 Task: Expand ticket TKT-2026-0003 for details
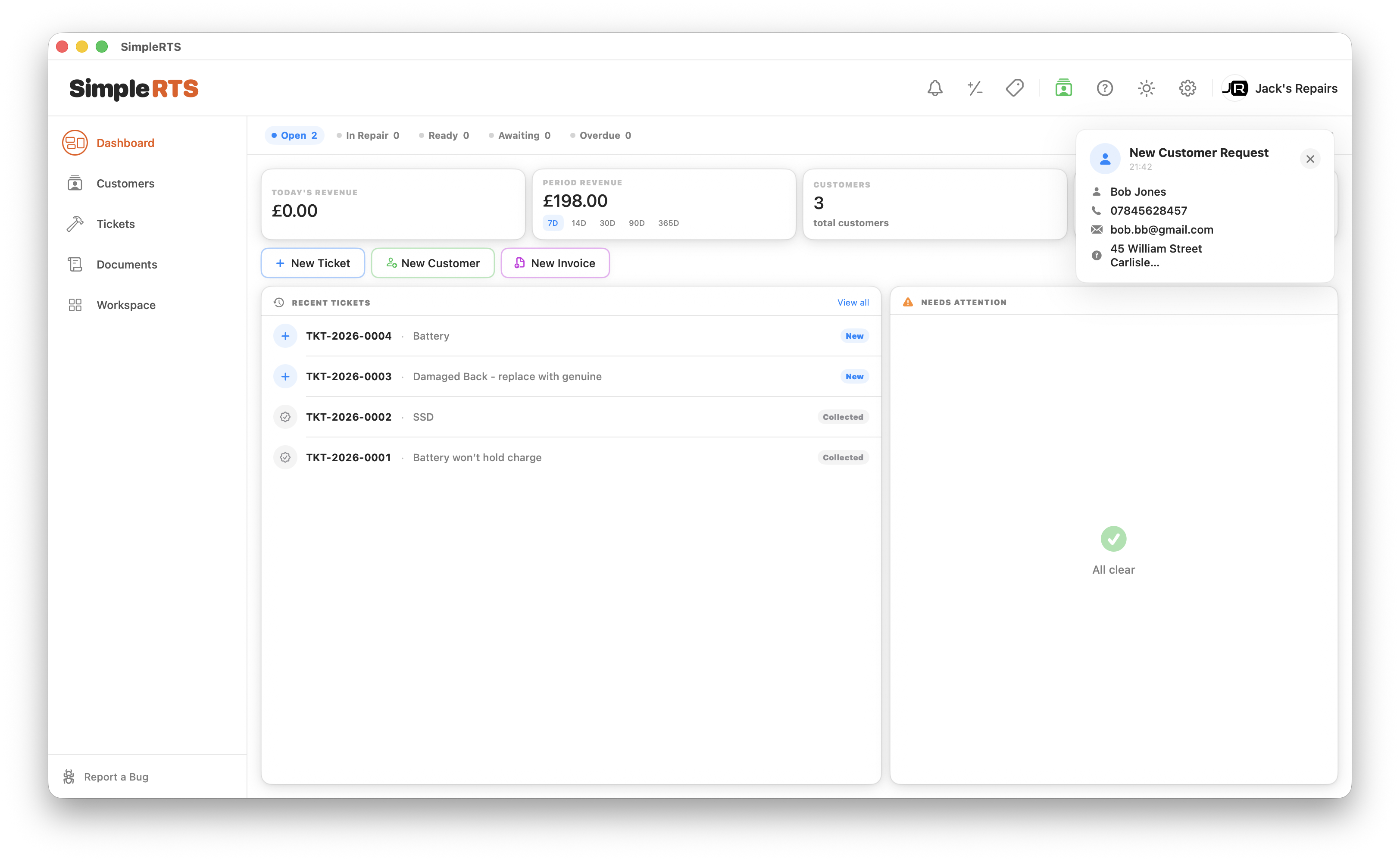click(x=285, y=376)
